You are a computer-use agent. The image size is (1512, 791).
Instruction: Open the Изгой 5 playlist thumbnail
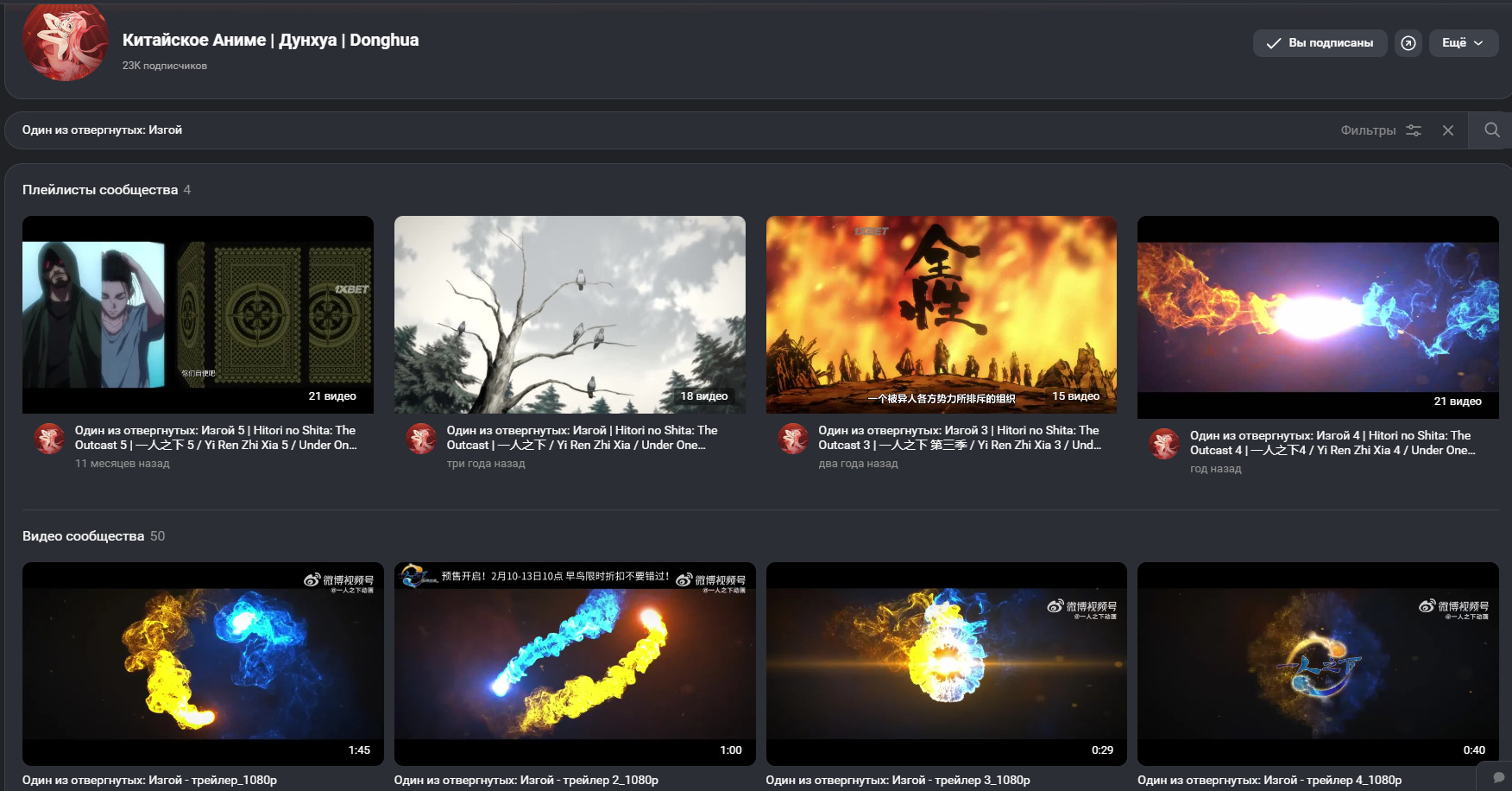pyautogui.click(x=198, y=314)
